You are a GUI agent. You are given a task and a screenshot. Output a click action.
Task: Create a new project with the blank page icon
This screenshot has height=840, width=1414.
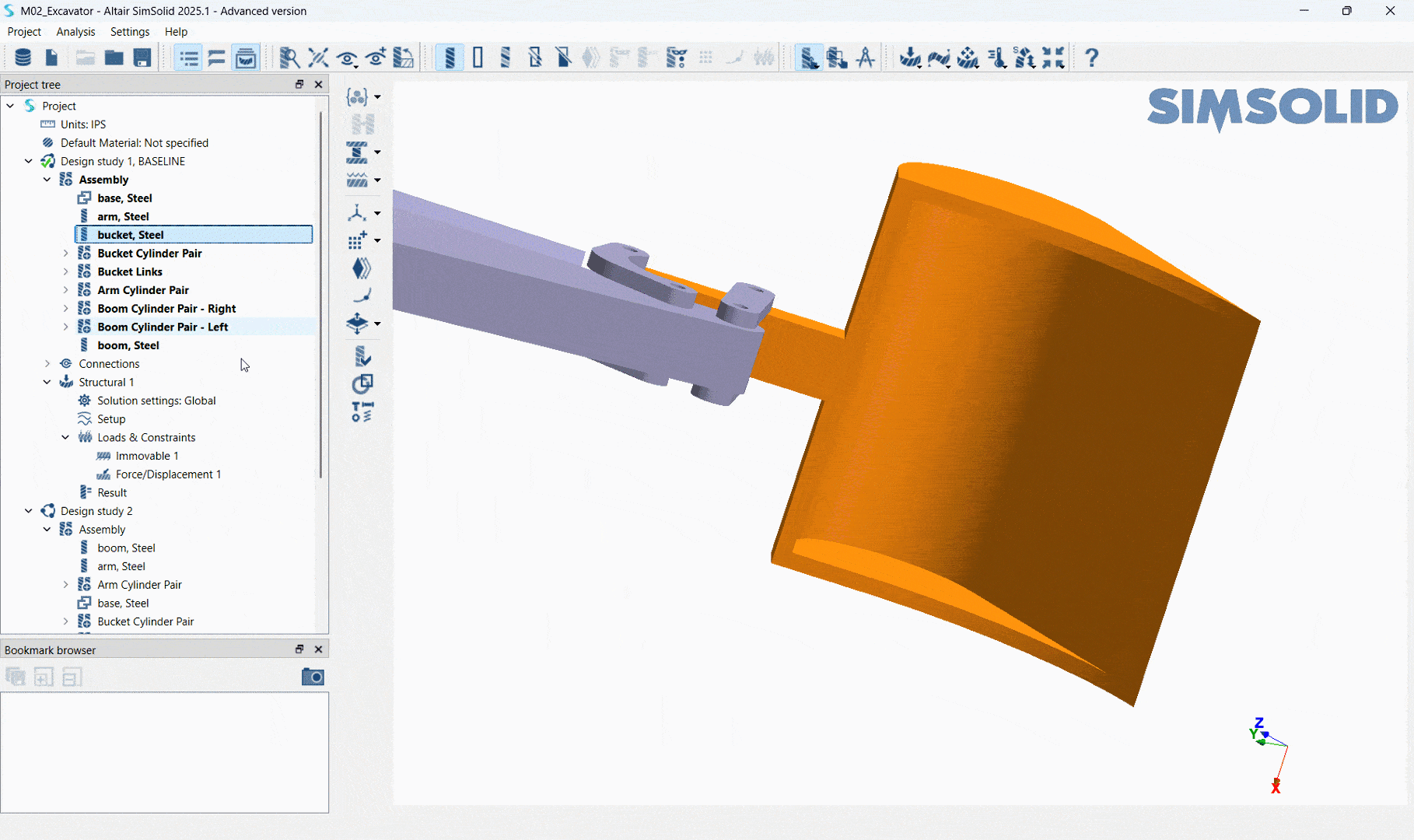[x=51, y=58]
